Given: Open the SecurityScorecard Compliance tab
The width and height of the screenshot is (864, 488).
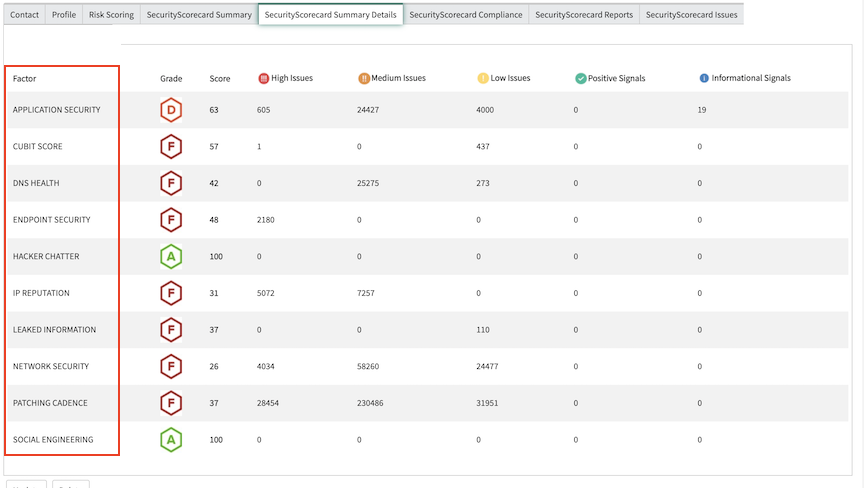Looking at the screenshot, I should click(x=466, y=15).
